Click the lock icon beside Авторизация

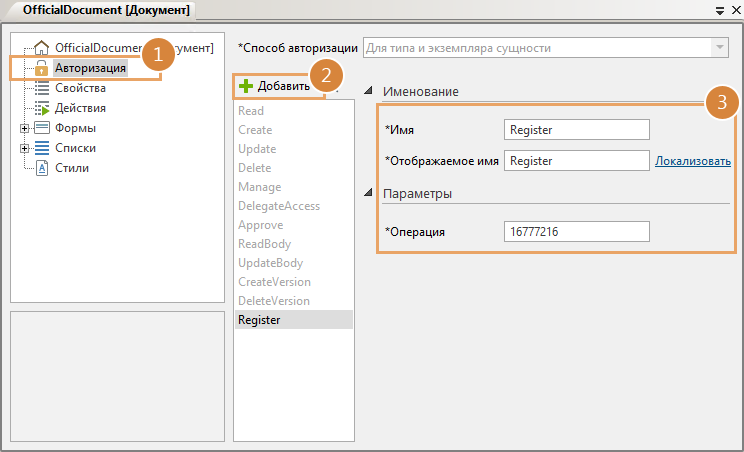pyautogui.click(x=42, y=68)
